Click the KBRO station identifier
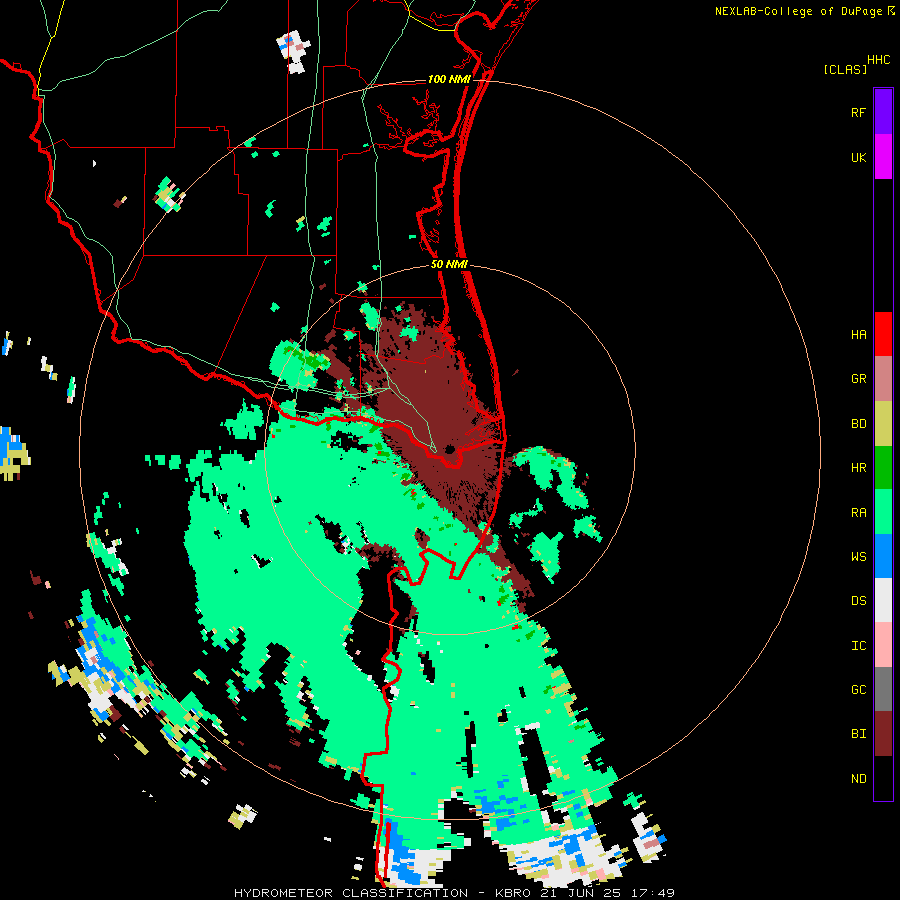 click(513, 893)
